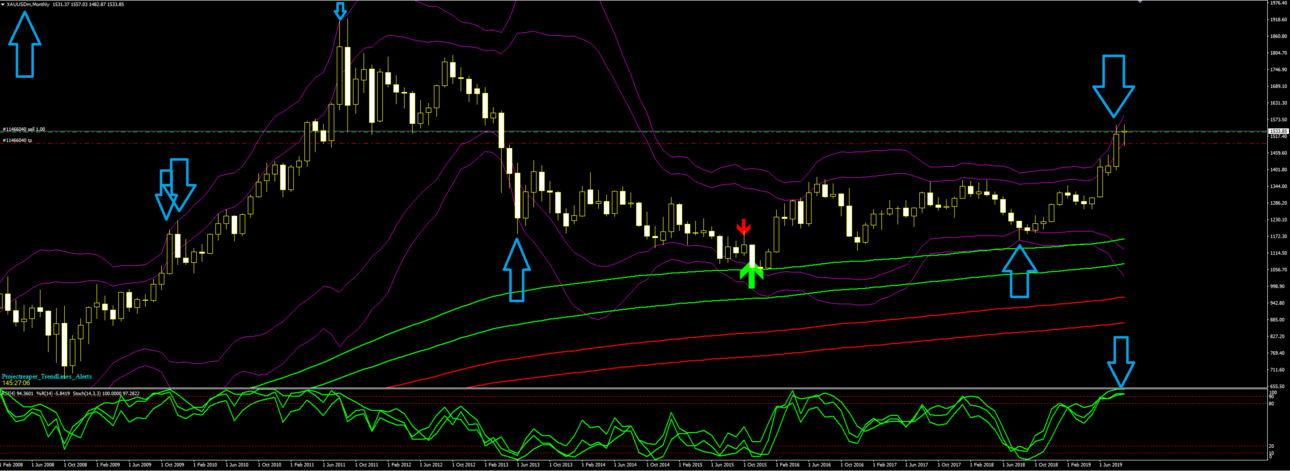Click the 998.90 price scale label

point(1279,286)
